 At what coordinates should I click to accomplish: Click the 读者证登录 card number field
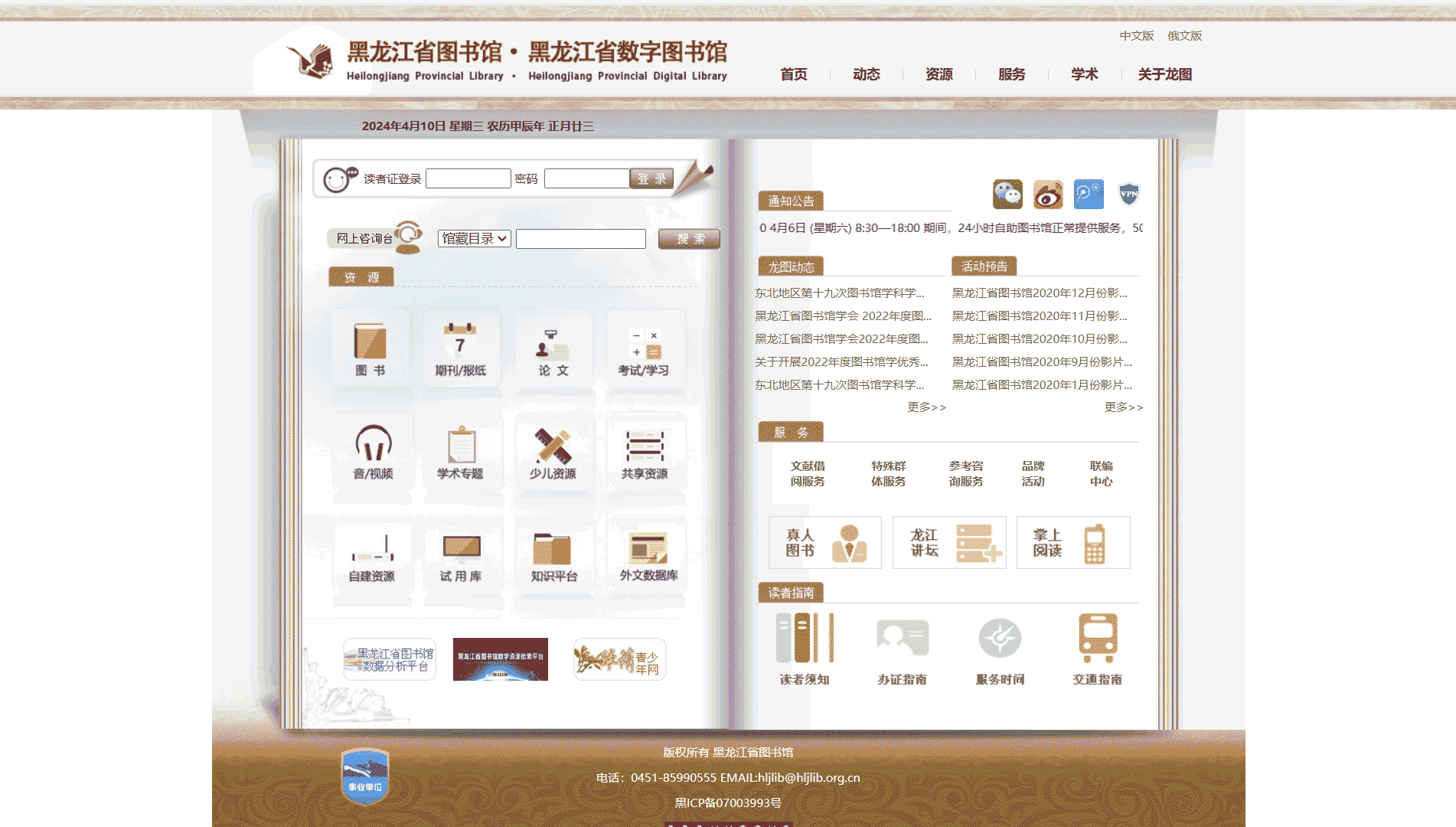[x=468, y=178]
